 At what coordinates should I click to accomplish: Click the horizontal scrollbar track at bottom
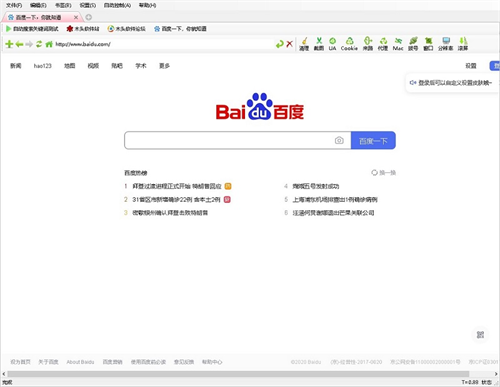[x=250, y=374]
